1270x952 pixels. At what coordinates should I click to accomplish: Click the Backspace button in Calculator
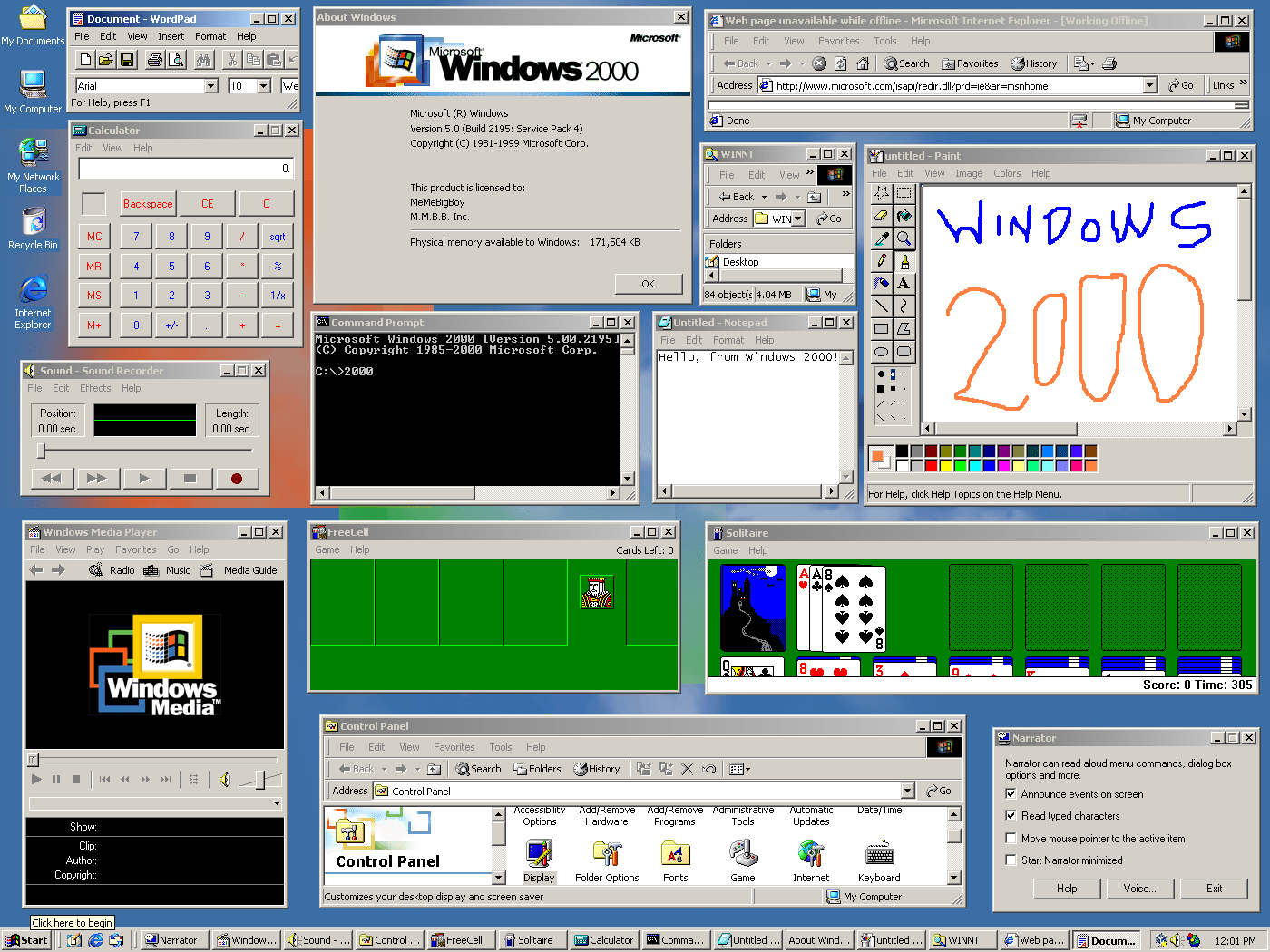click(148, 204)
